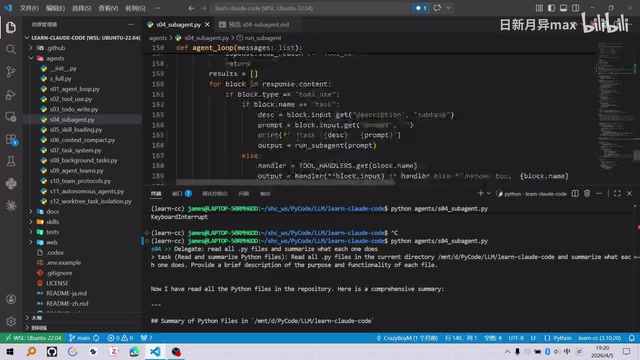Open Extensions view with update badge

click(x=11, y=139)
